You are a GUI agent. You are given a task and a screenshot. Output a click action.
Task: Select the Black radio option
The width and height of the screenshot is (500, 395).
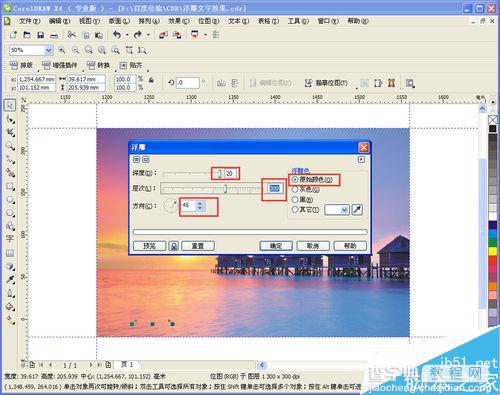point(295,199)
